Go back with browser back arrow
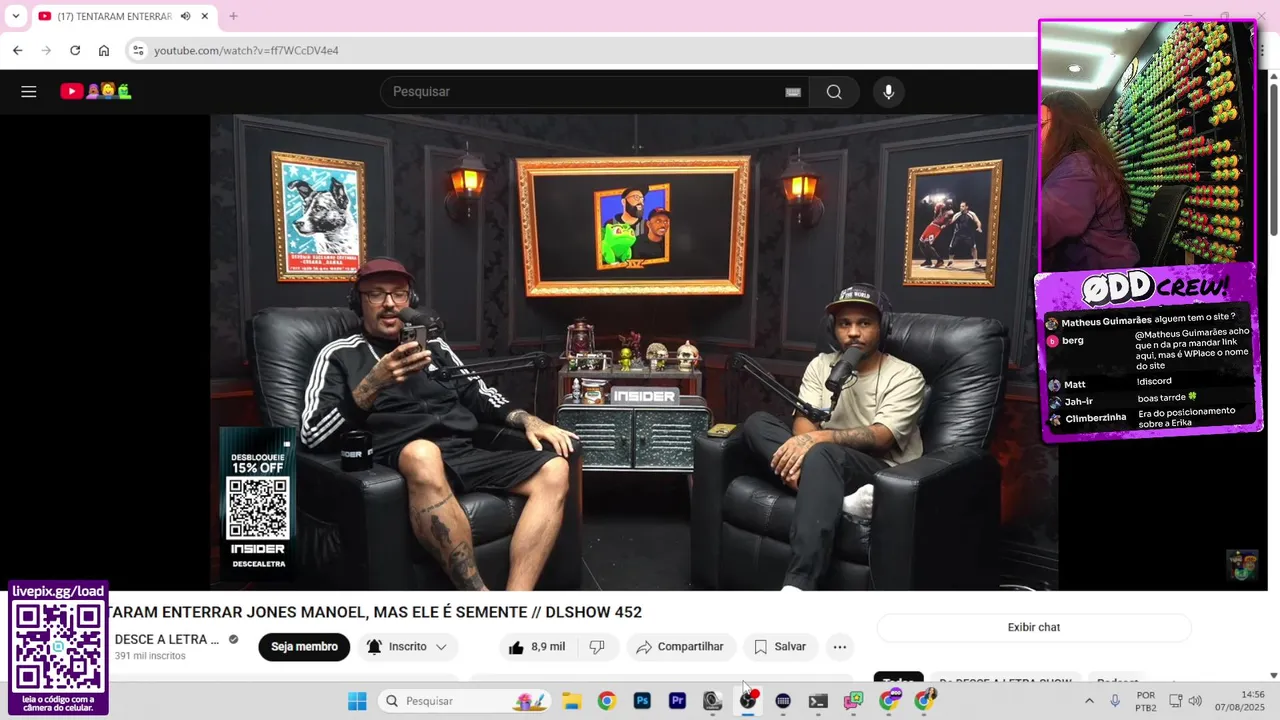This screenshot has width=1280, height=720. pos(17,50)
